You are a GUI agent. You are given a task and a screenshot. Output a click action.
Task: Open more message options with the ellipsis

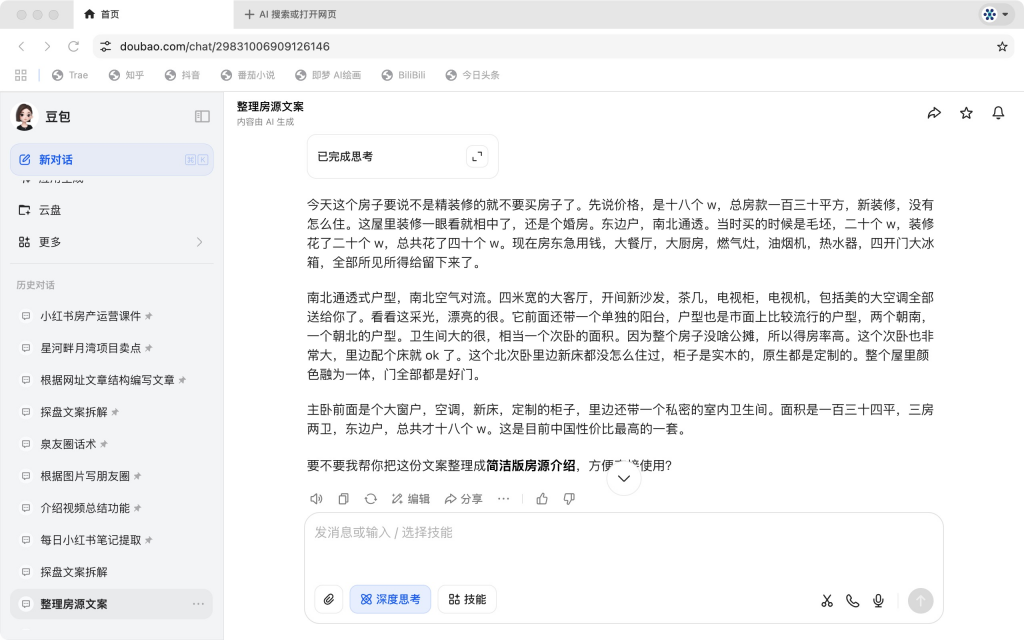(x=504, y=498)
